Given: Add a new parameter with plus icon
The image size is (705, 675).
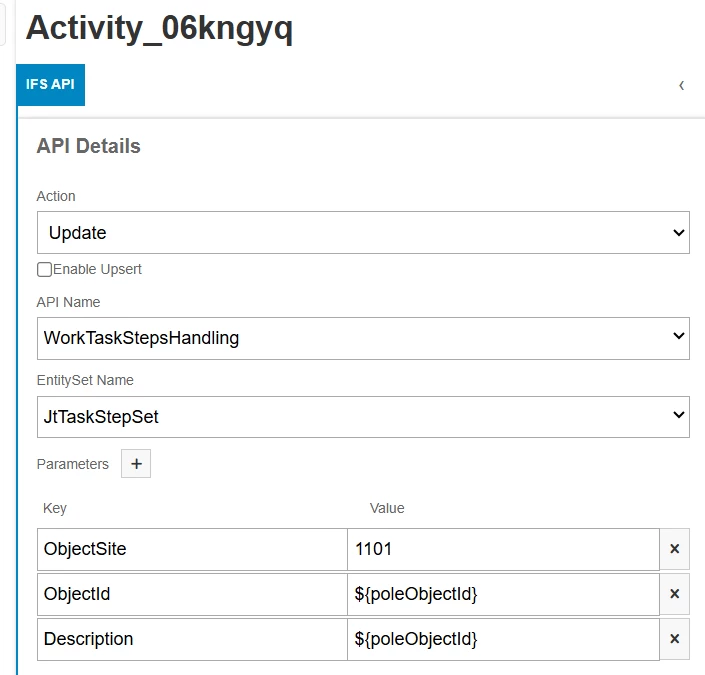Looking at the screenshot, I should [x=136, y=464].
